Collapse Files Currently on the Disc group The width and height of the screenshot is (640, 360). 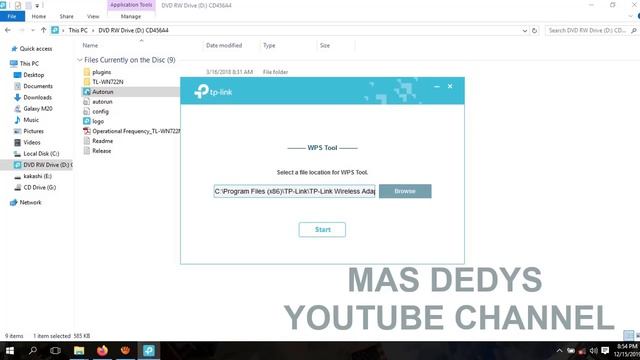tap(80, 60)
